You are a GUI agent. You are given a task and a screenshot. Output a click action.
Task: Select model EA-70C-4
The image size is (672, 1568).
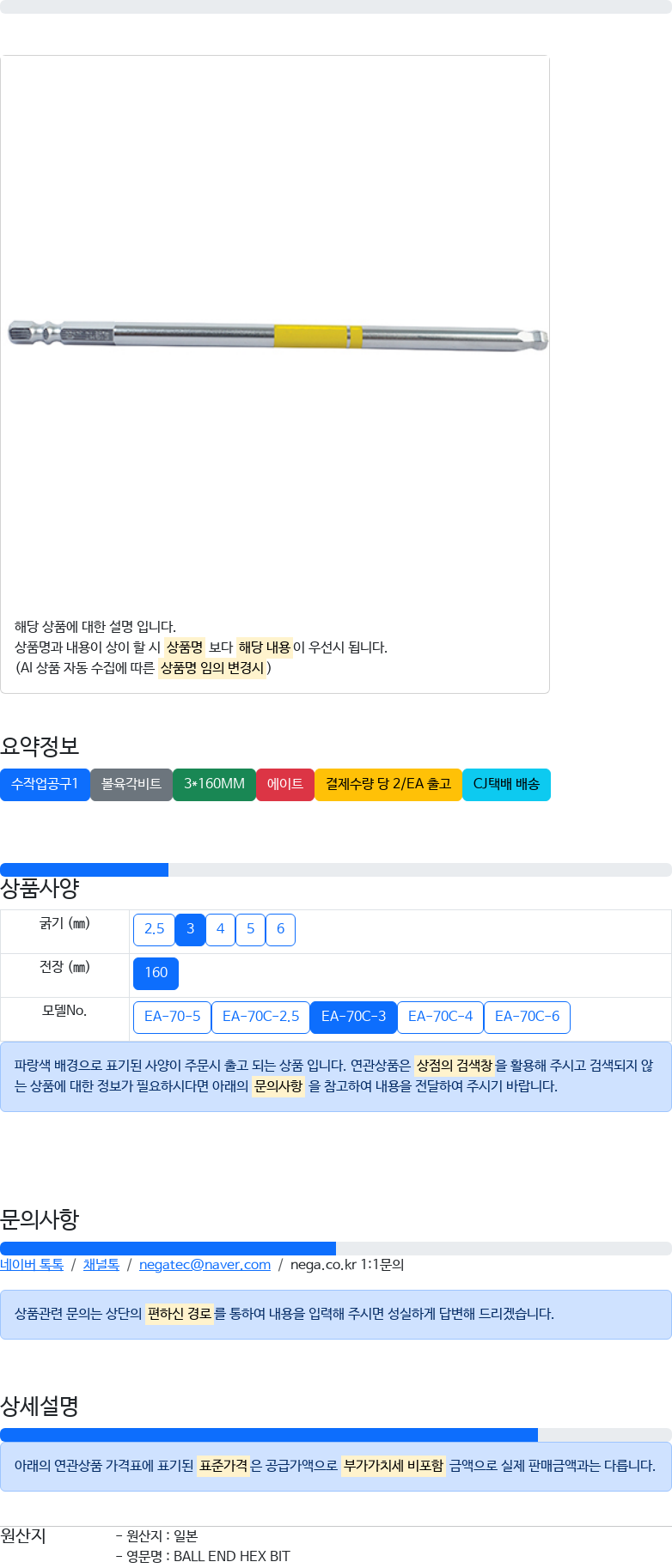click(x=440, y=1017)
